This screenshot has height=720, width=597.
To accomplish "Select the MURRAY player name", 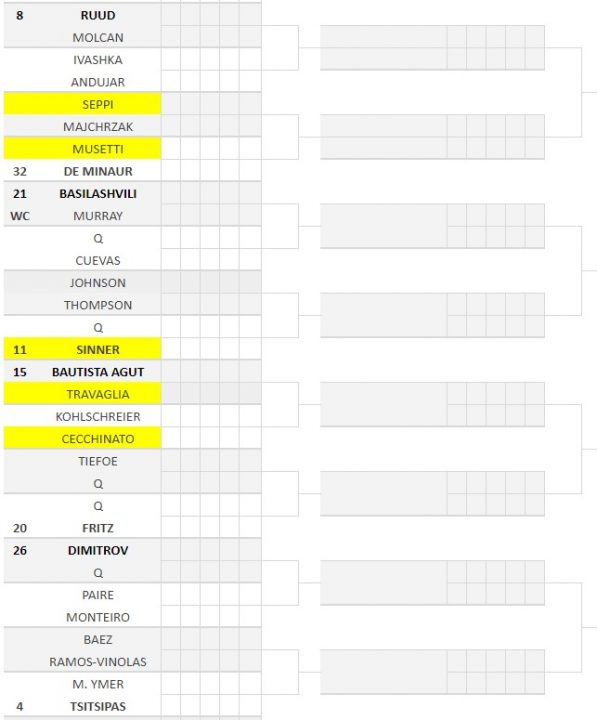I will (98, 216).
